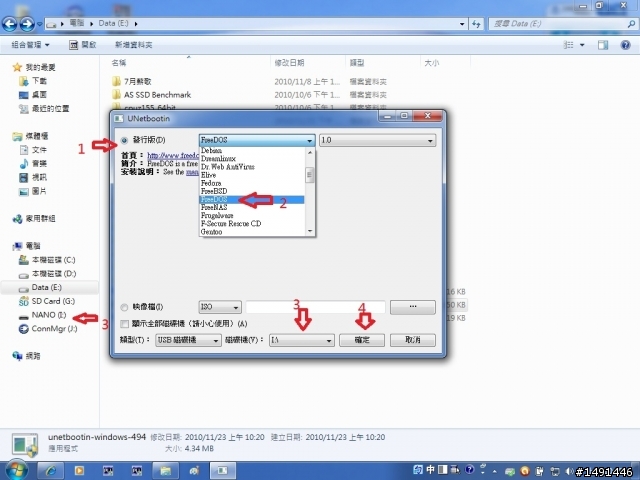This screenshot has height=480, width=640.
Task: Click the UNetbootin cancel button
Action: point(413,340)
